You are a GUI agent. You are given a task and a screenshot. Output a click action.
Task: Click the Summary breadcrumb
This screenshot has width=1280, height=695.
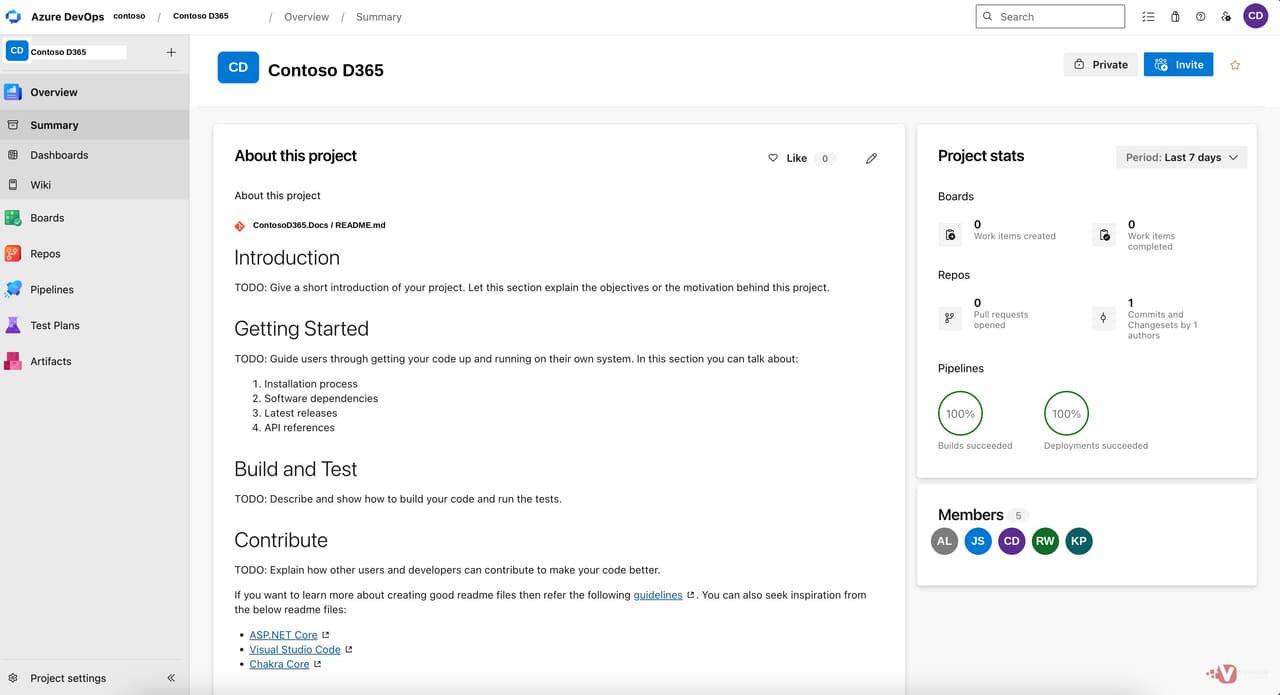point(379,17)
